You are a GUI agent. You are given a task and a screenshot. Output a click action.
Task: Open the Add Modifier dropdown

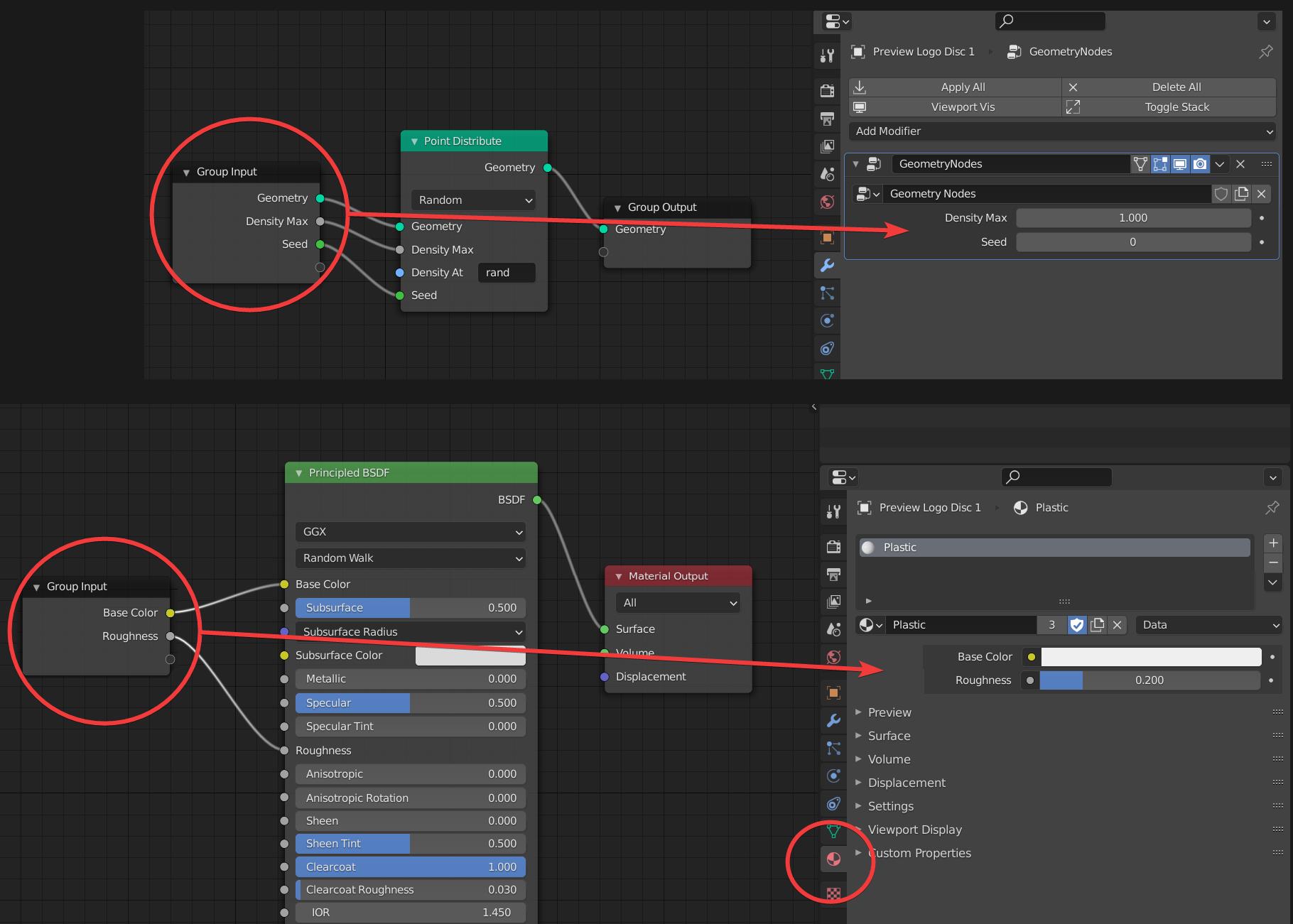[x=1062, y=131]
